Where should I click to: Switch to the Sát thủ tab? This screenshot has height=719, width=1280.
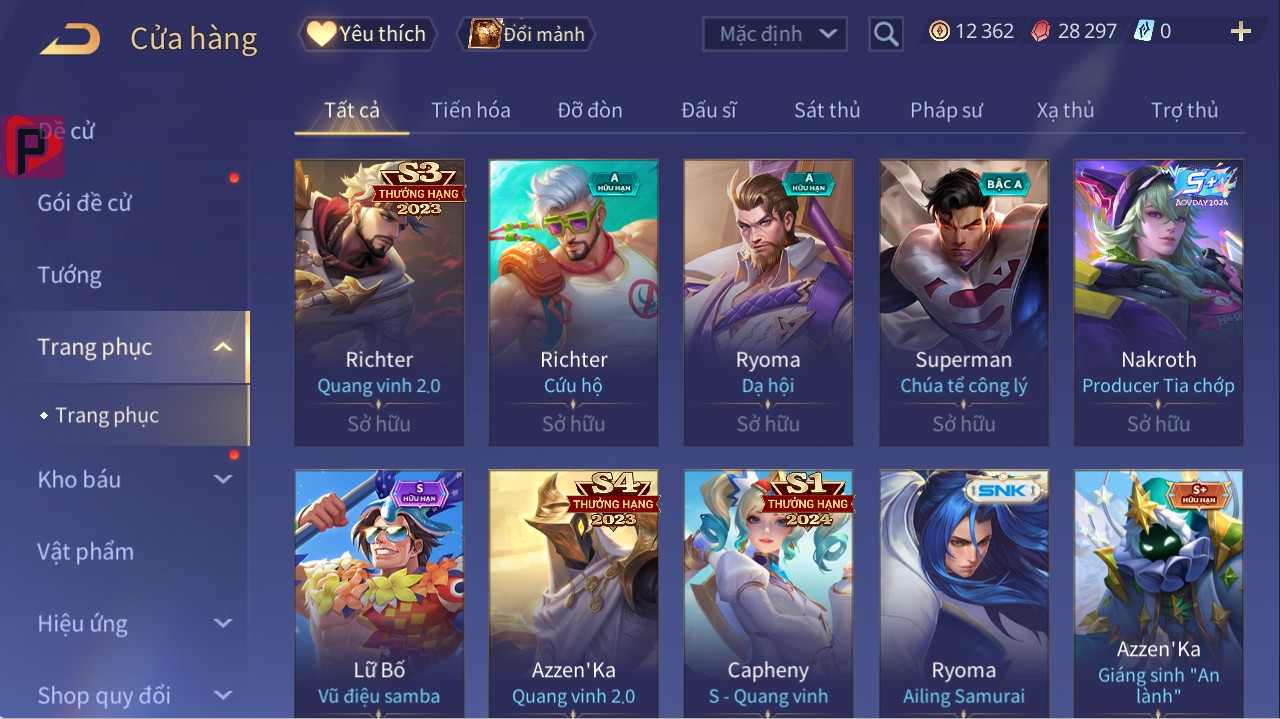click(x=827, y=110)
